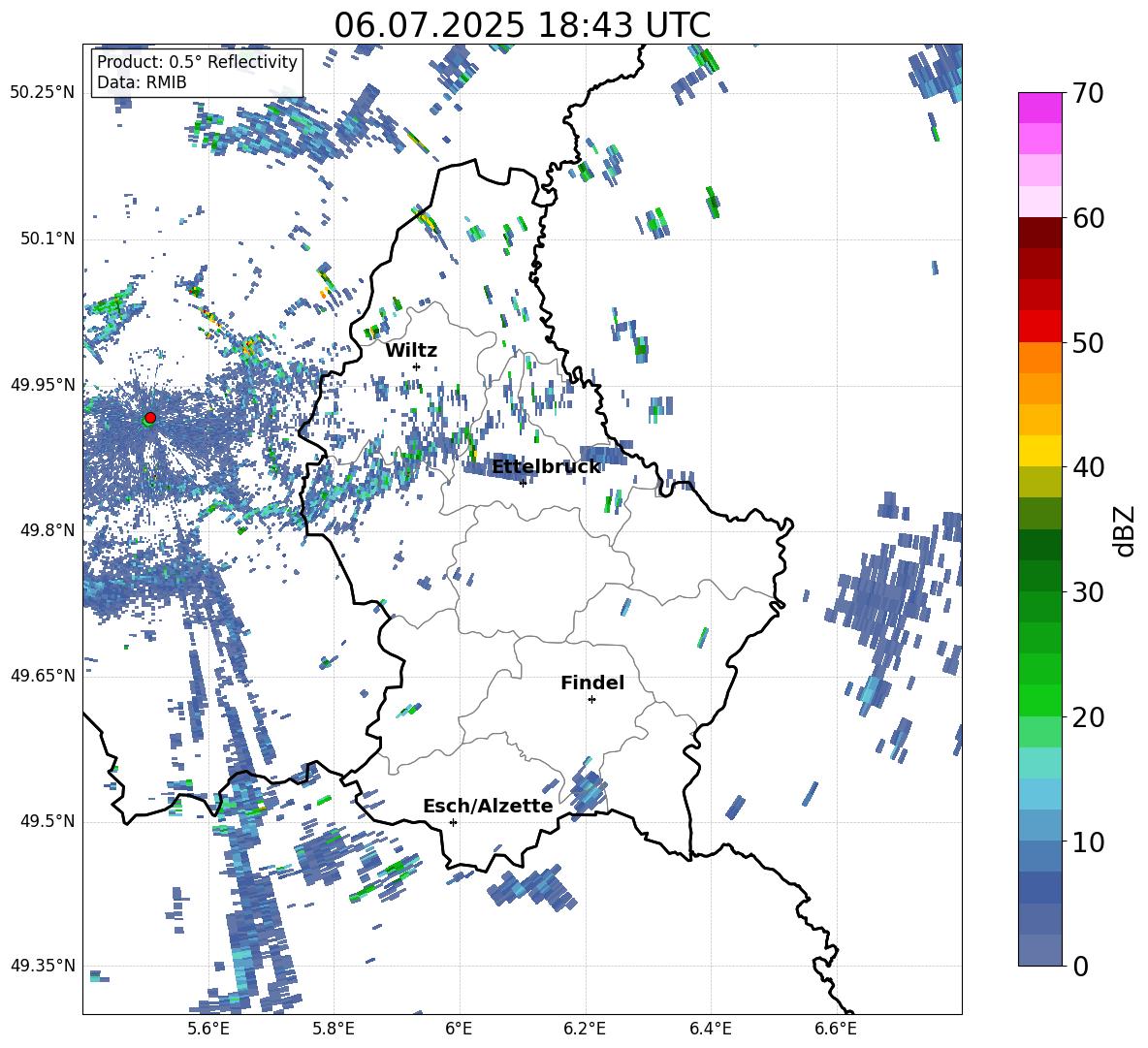Click the 20 tick on colorbar

click(x=1088, y=717)
